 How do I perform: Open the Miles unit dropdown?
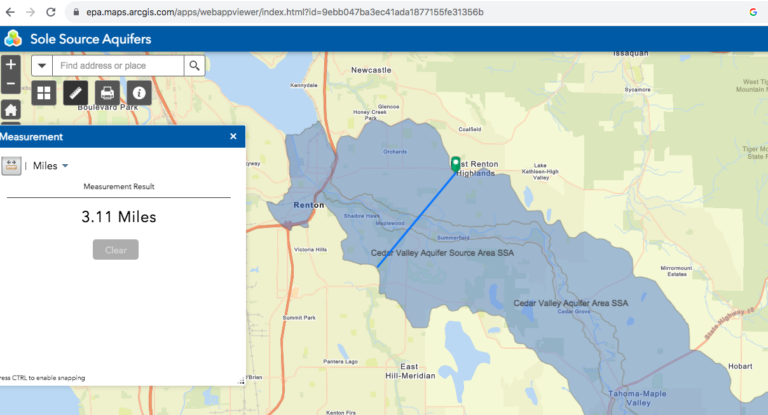point(50,166)
